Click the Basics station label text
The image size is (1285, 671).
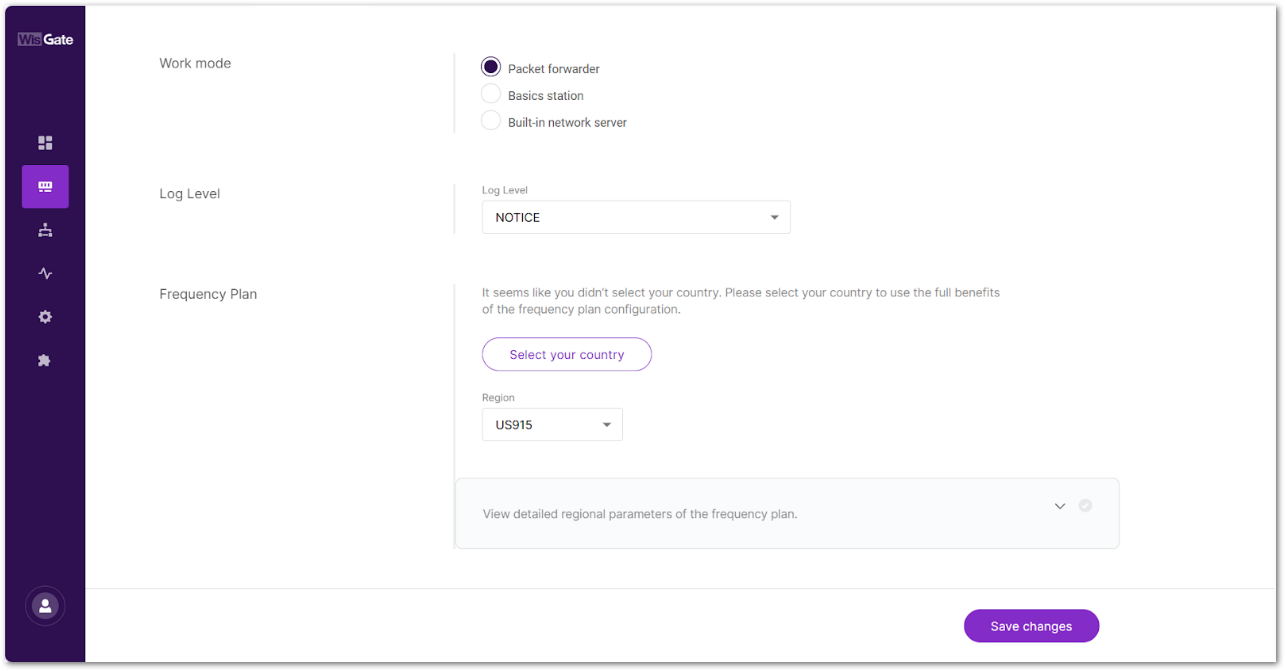coord(546,96)
